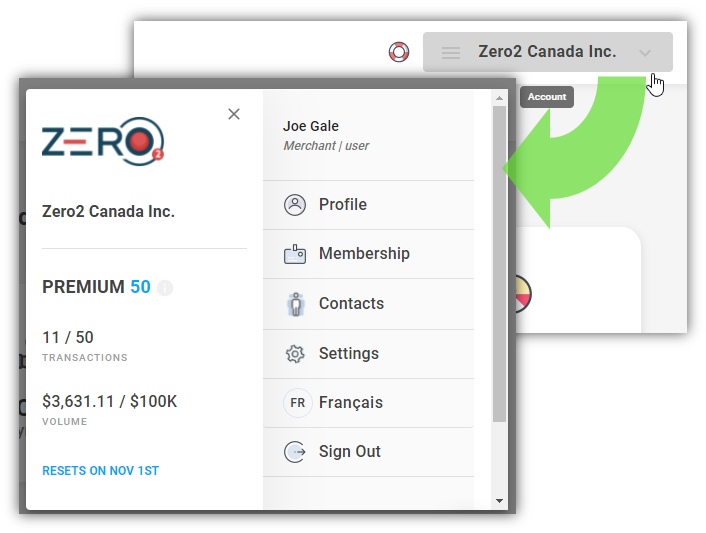Click the chevron arrow on account button
706x533 pixels.
coord(645,53)
